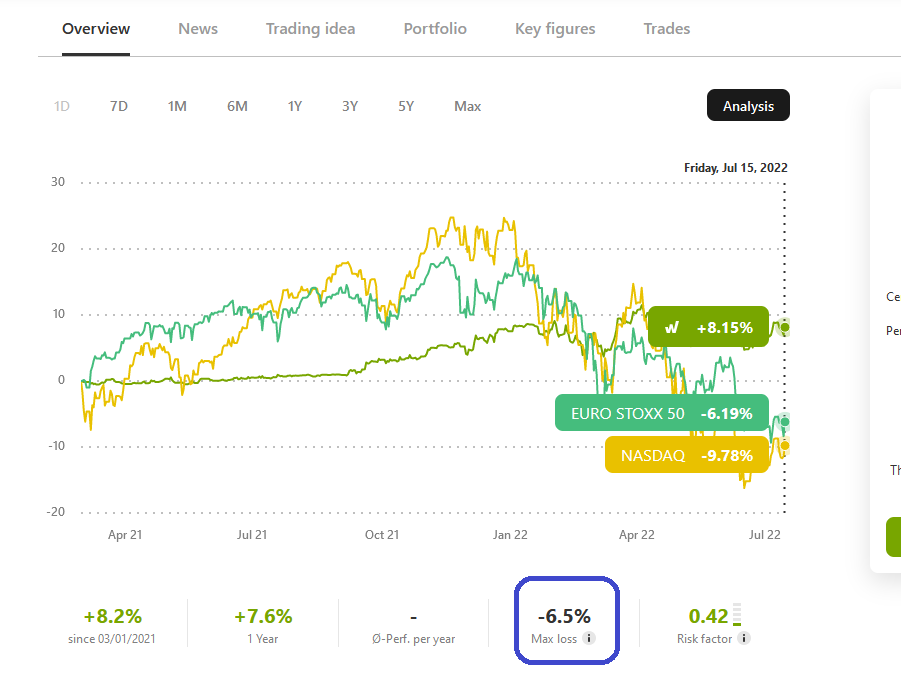Image resolution: width=901 pixels, height=697 pixels.
Task: Click the info icon next to Max loss
Action: [589, 639]
